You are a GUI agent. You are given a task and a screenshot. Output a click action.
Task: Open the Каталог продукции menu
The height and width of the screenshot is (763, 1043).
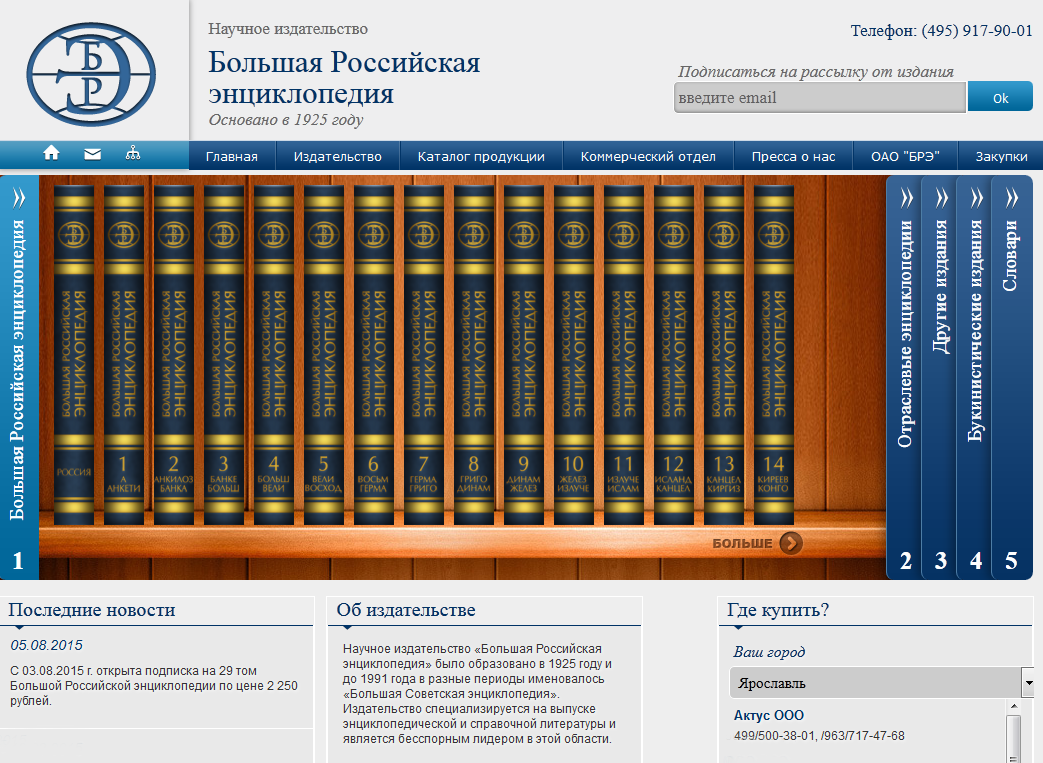pos(481,156)
